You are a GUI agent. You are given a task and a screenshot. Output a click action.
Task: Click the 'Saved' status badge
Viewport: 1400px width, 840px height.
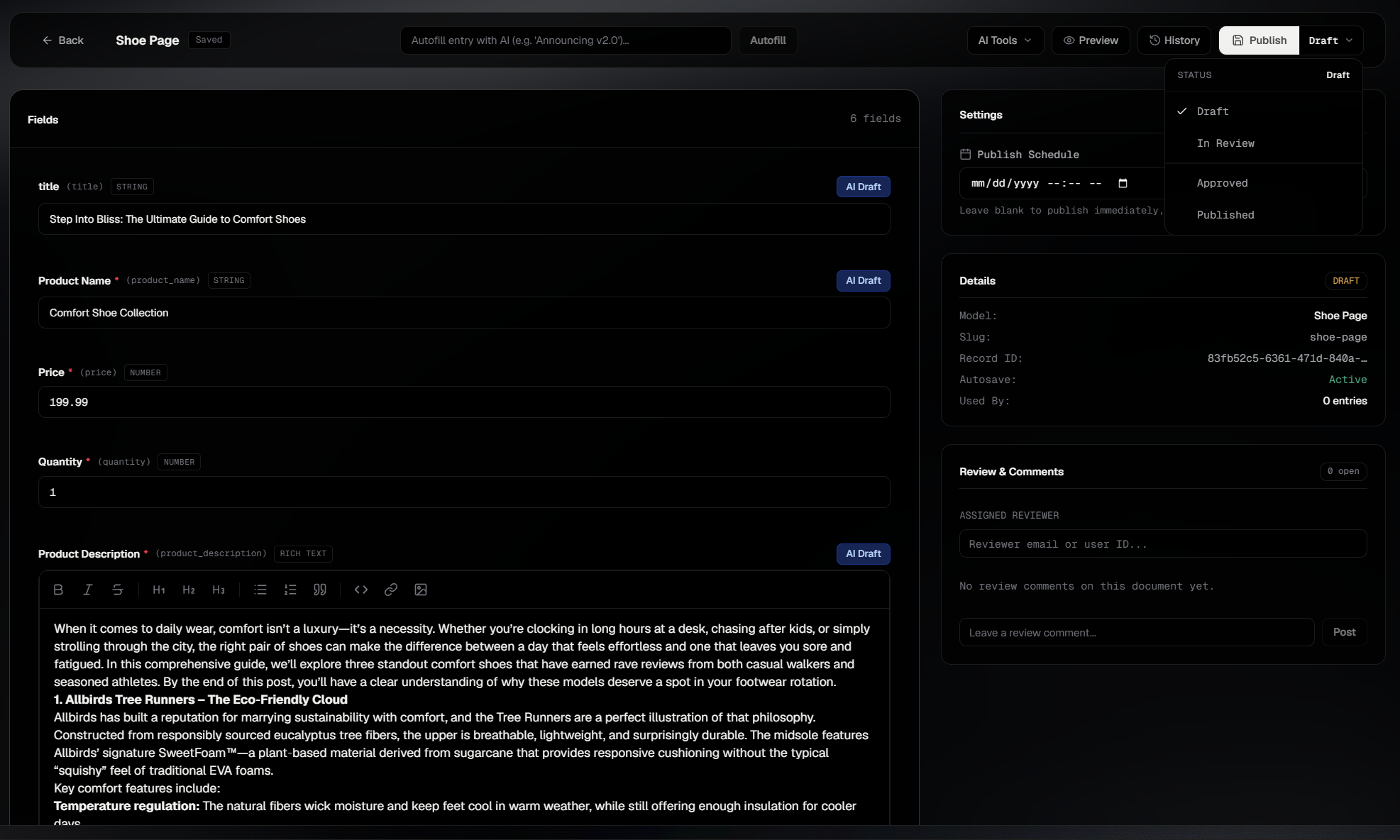209,40
